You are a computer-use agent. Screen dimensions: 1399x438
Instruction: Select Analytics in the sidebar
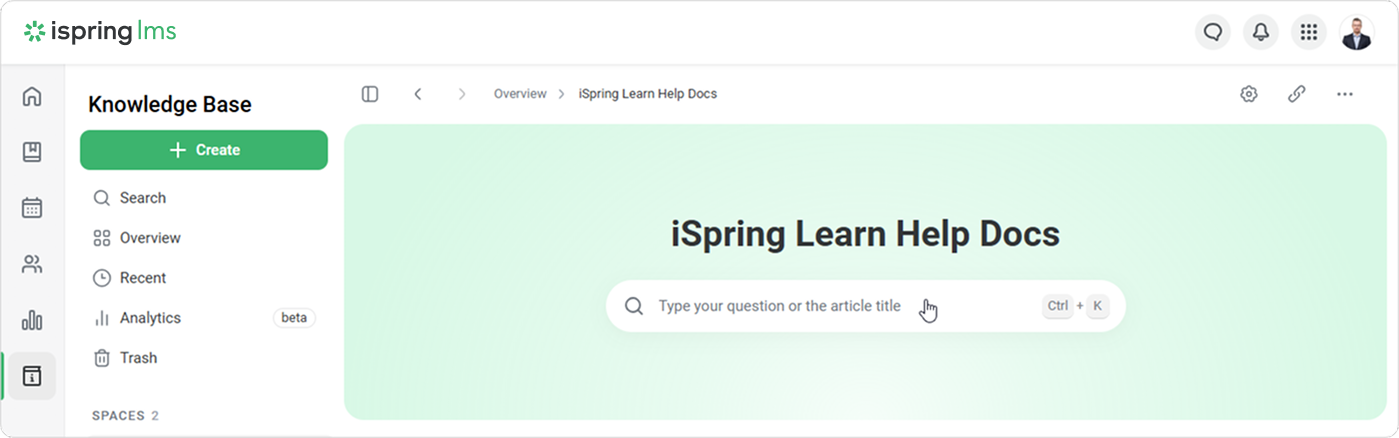tap(150, 318)
